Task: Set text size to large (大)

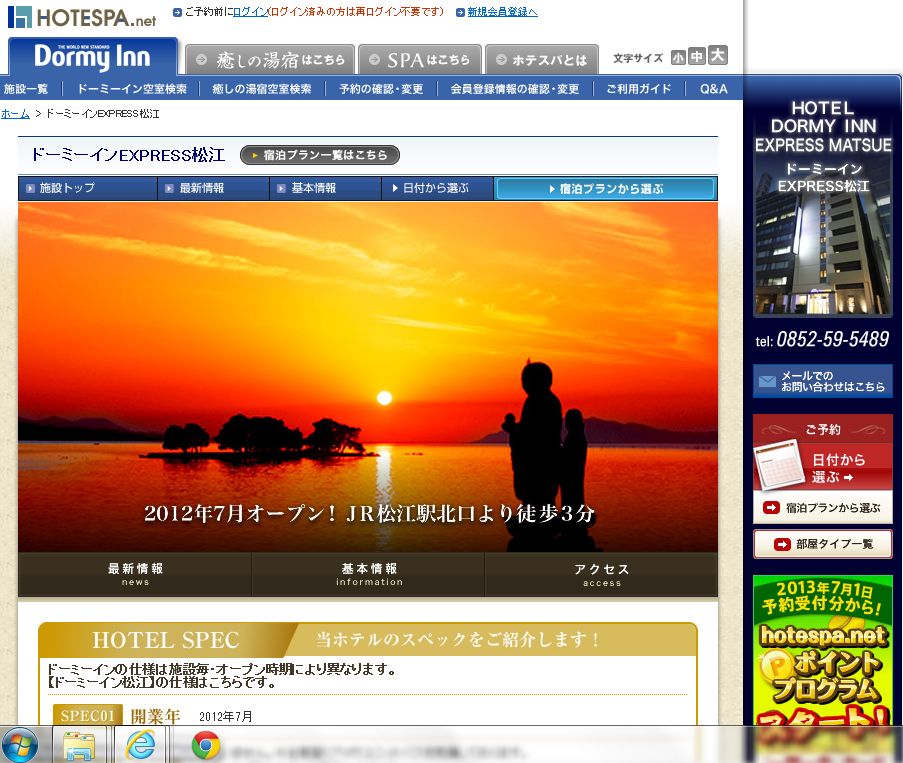Action: click(717, 56)
